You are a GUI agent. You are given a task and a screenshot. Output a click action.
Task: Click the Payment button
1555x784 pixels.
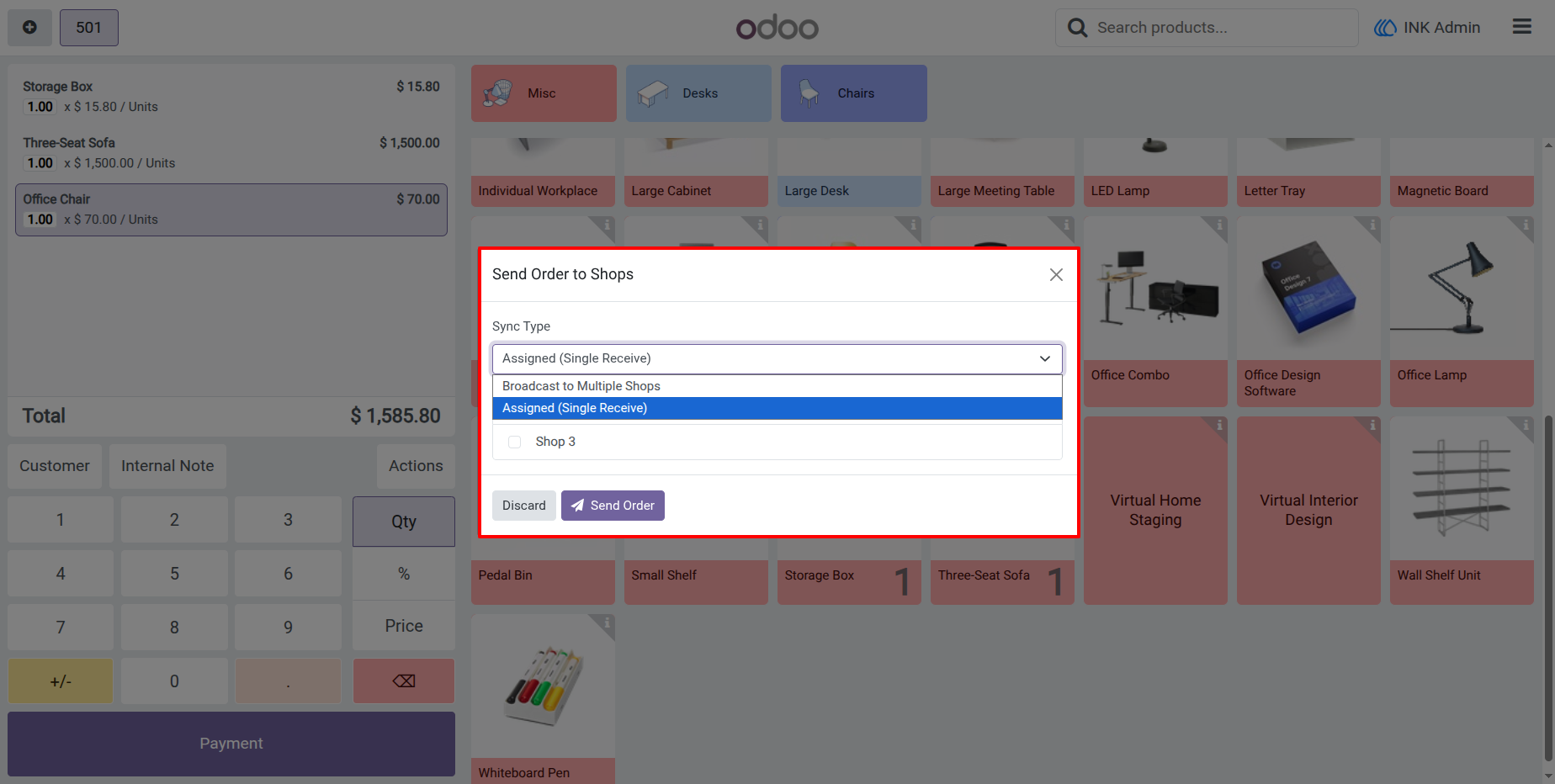231,744
